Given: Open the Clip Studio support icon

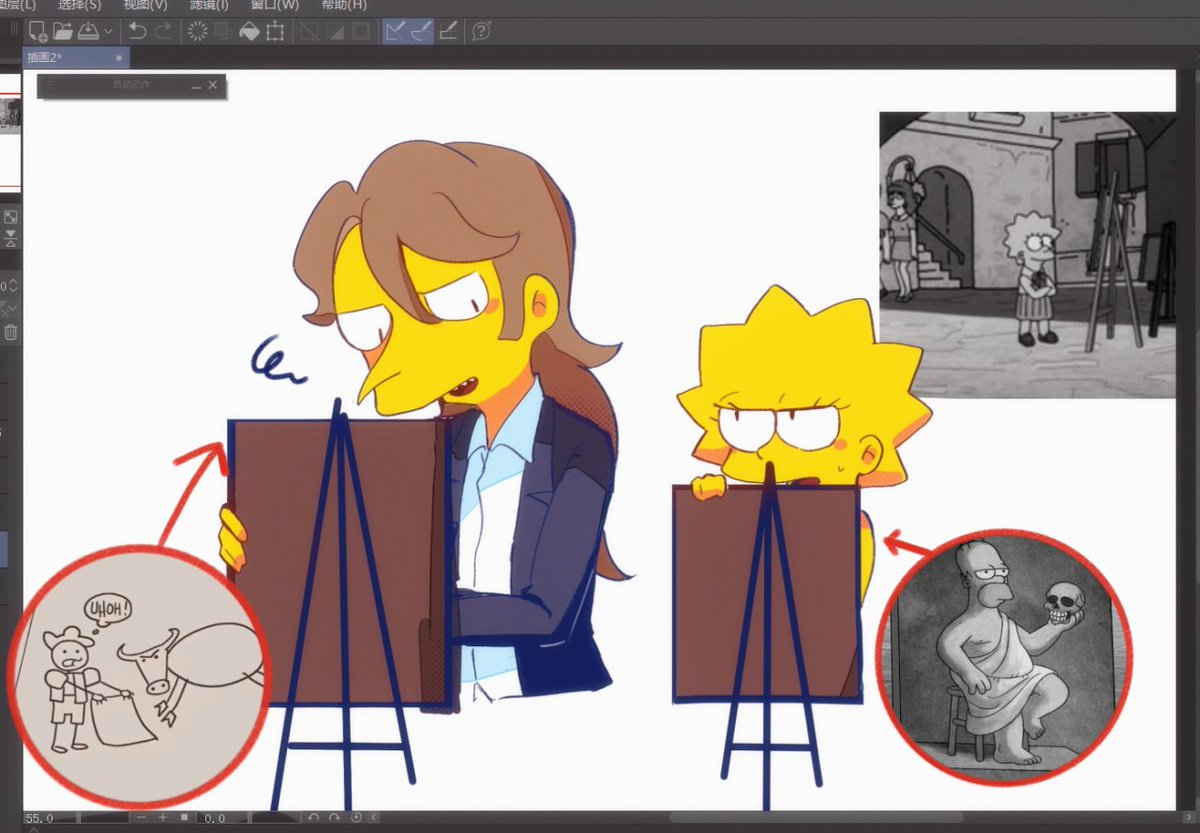Looking at the screenshot, I should click(x=481, y=31).
